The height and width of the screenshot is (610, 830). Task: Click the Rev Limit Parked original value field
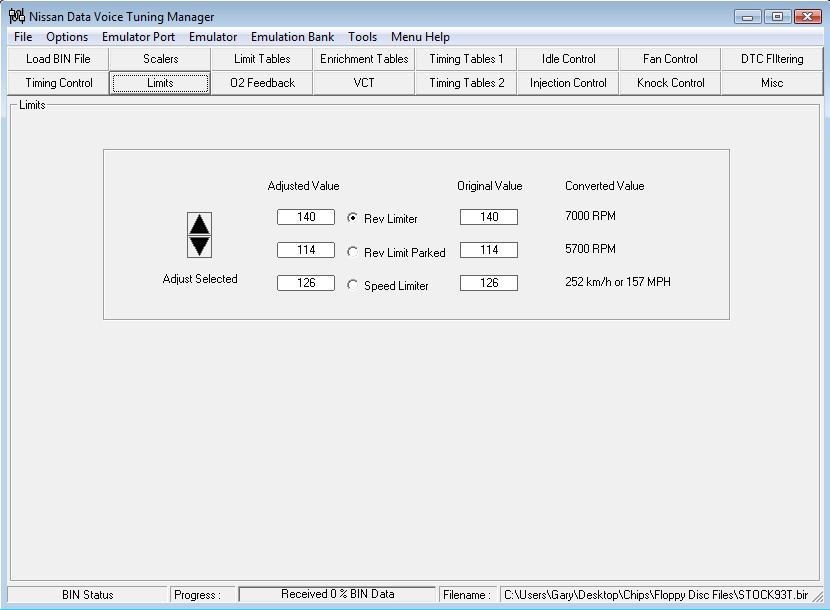coord(488,250)
